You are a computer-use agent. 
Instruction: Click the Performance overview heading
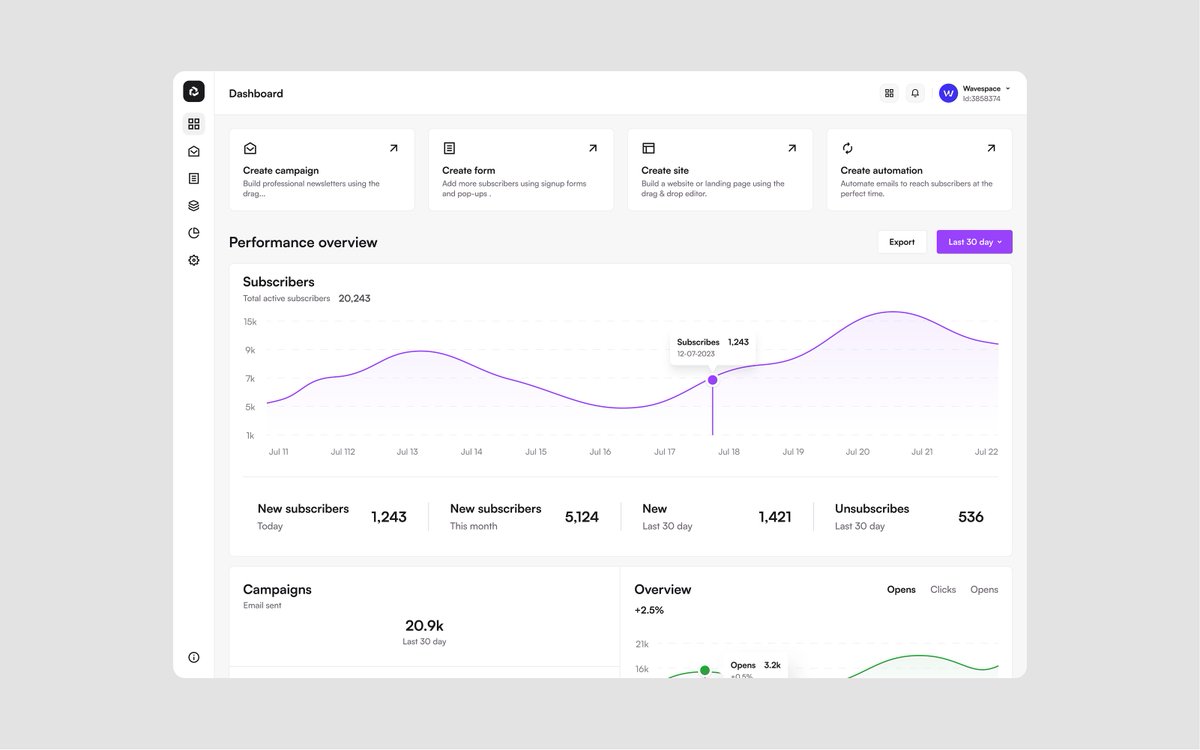tap(303, 242)
